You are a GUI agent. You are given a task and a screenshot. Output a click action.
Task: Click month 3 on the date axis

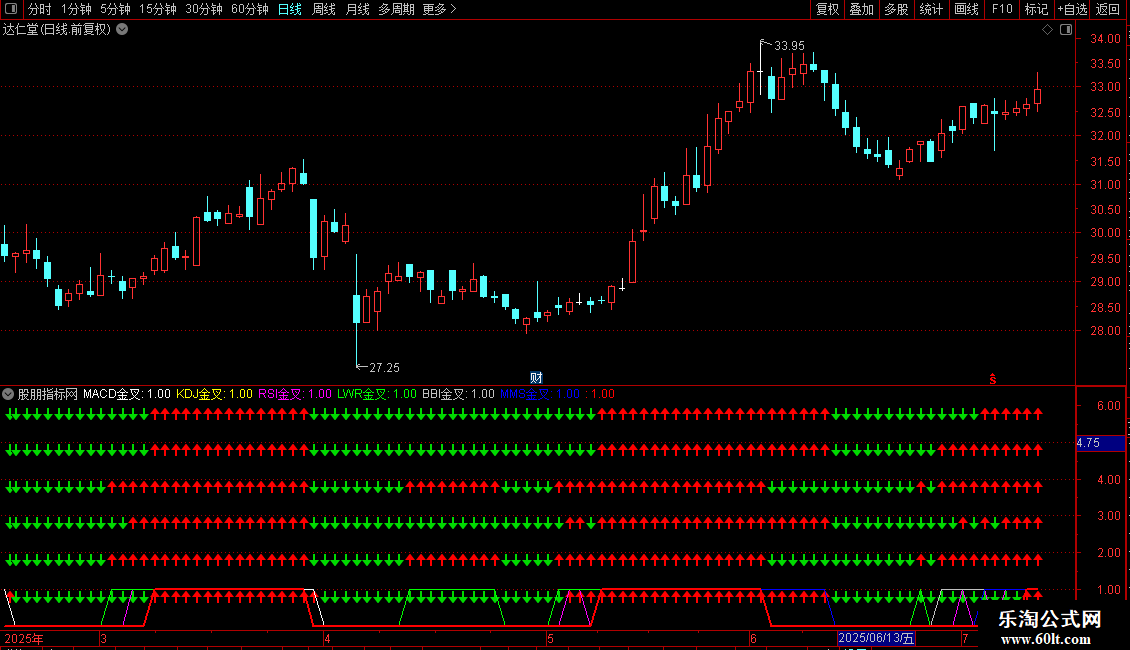[x=104, y=638]
